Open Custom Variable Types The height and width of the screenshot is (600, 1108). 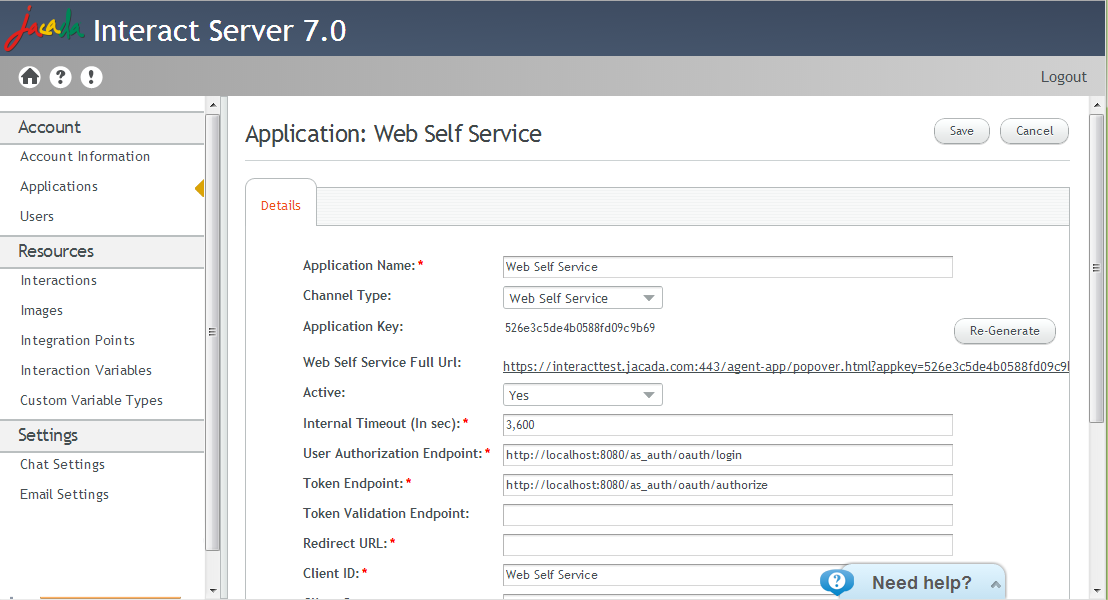coord(91,400)
